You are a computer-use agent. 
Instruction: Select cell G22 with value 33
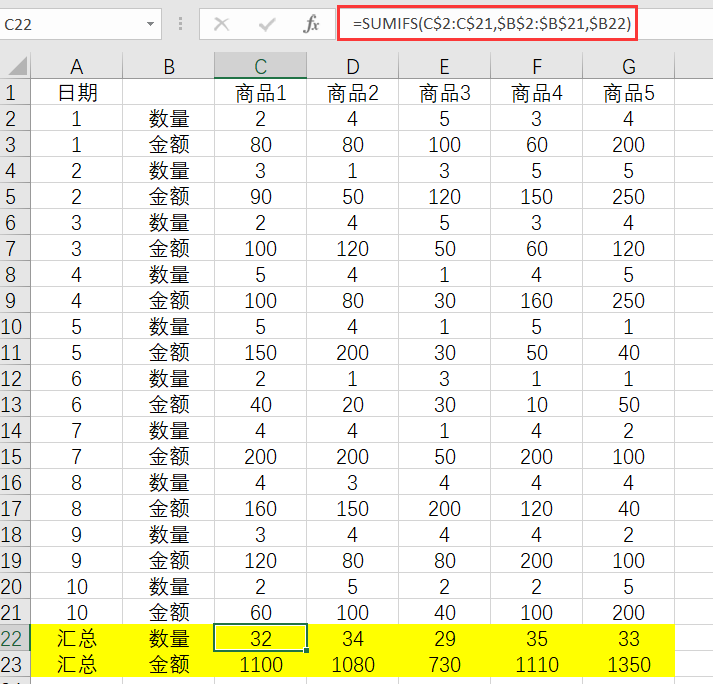click(628, 639)
